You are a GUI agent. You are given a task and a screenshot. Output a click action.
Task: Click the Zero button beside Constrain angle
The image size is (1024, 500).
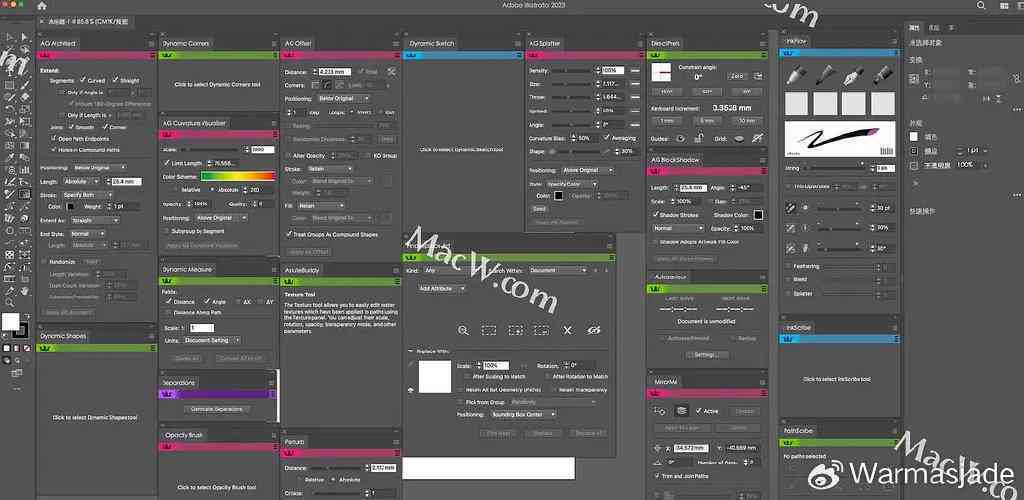tap(737, 76)
